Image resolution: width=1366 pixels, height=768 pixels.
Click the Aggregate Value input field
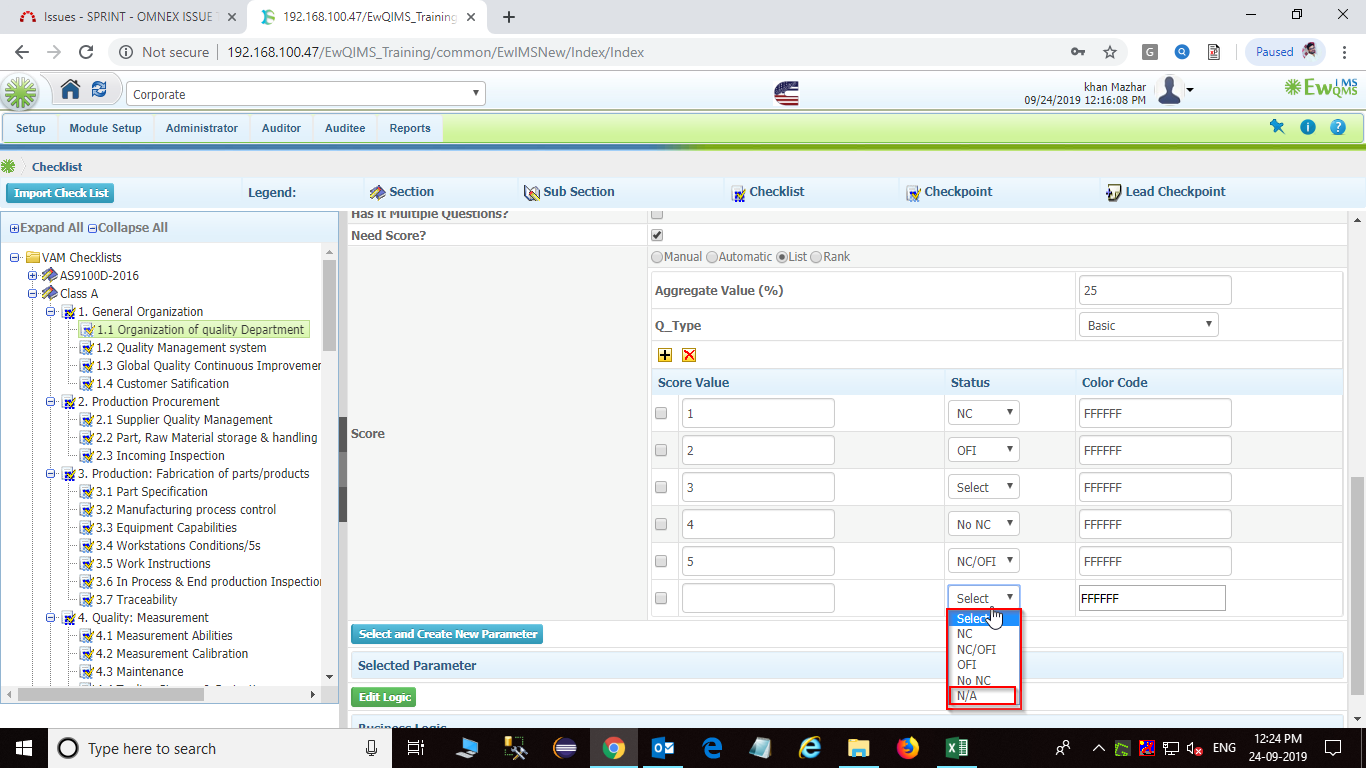click(1155, 290)
